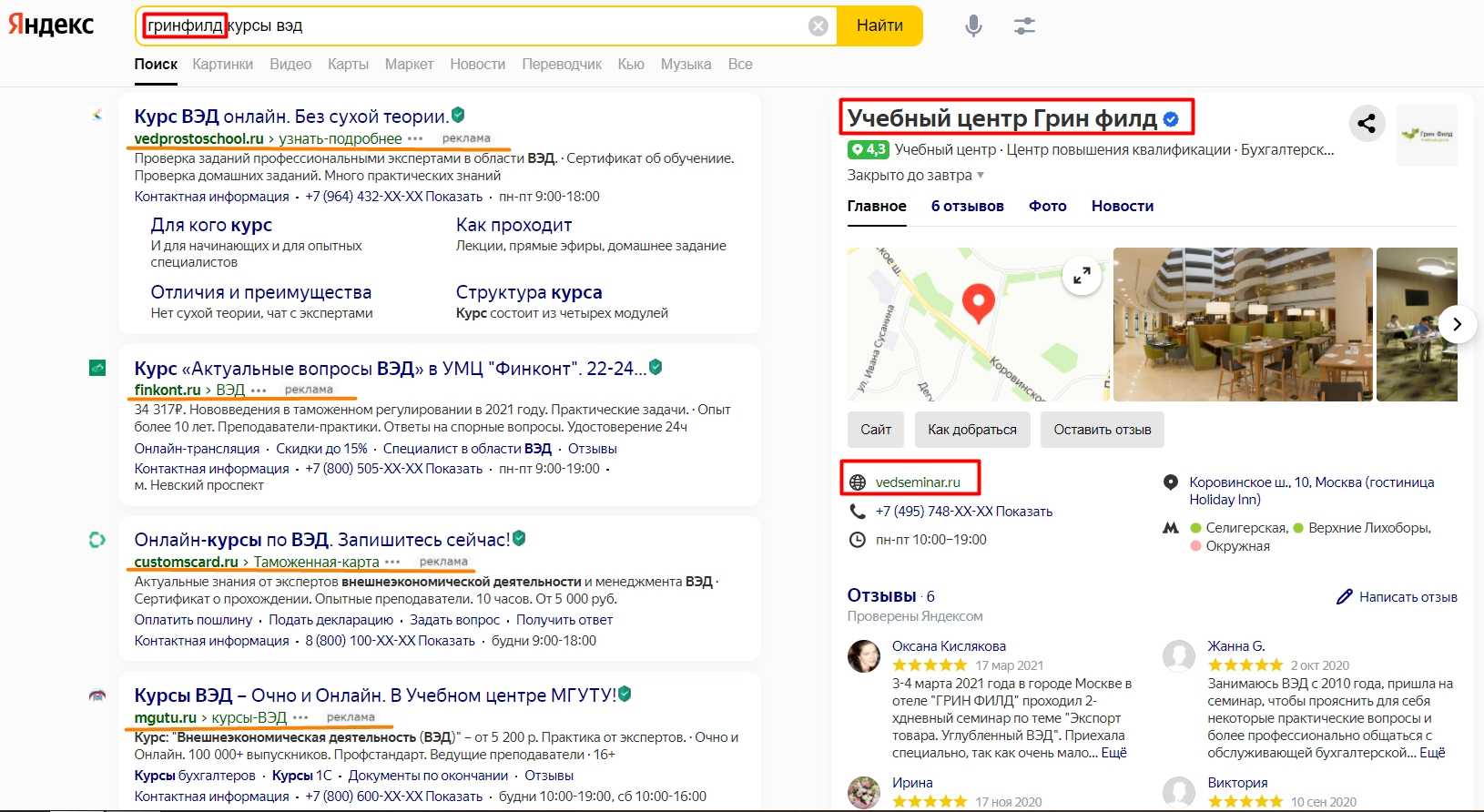Clear the search field with X icon
The image size is (1484, 812).
[818, 26]
